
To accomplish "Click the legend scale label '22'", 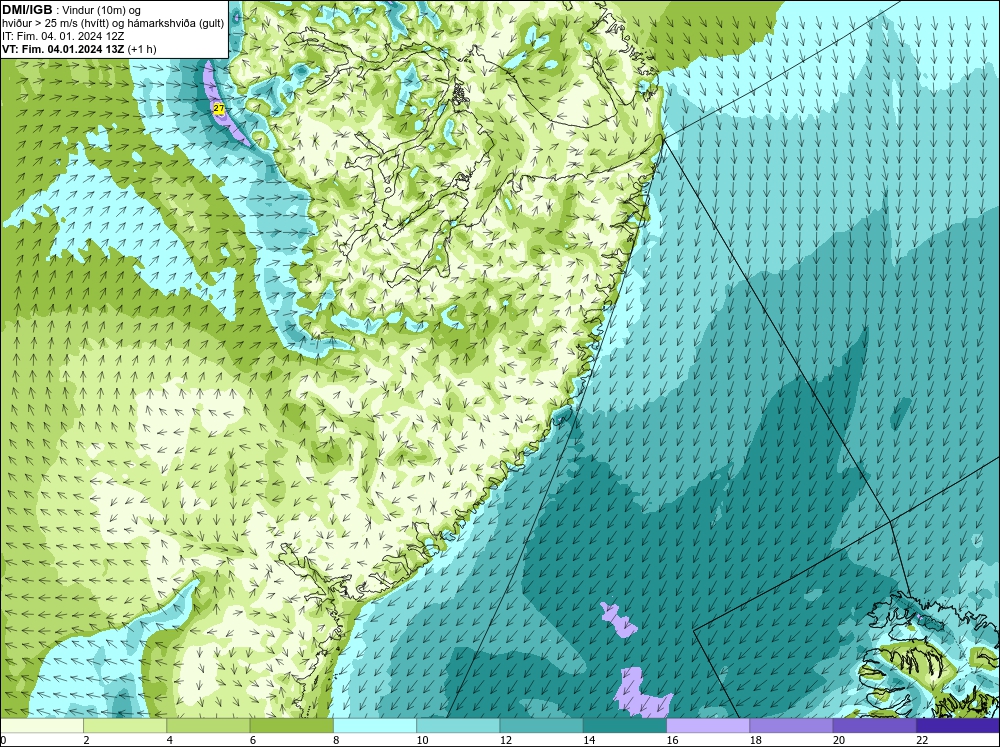I will click(x=922, y=740).
